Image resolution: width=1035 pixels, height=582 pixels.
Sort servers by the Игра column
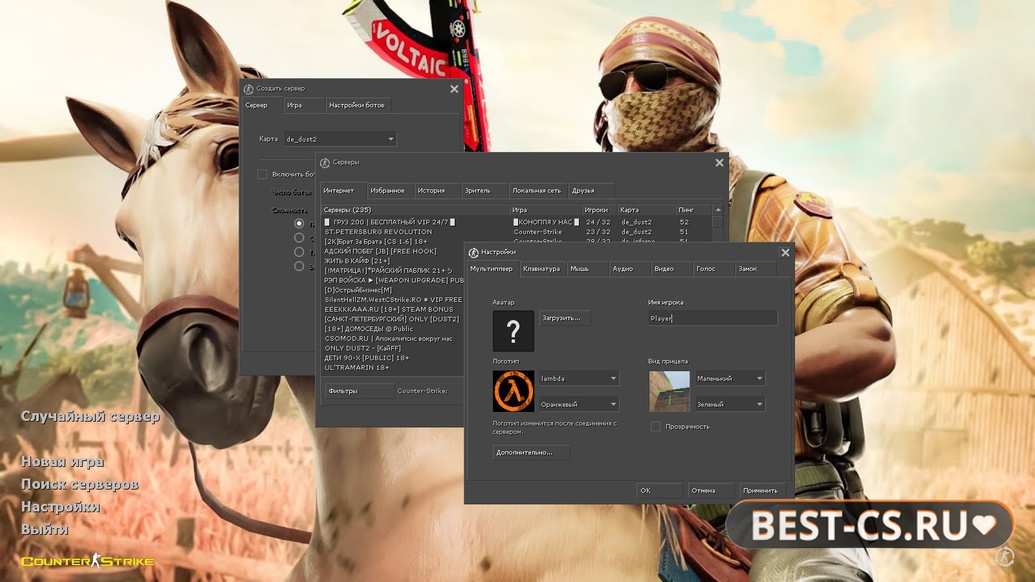pos(545,210)
